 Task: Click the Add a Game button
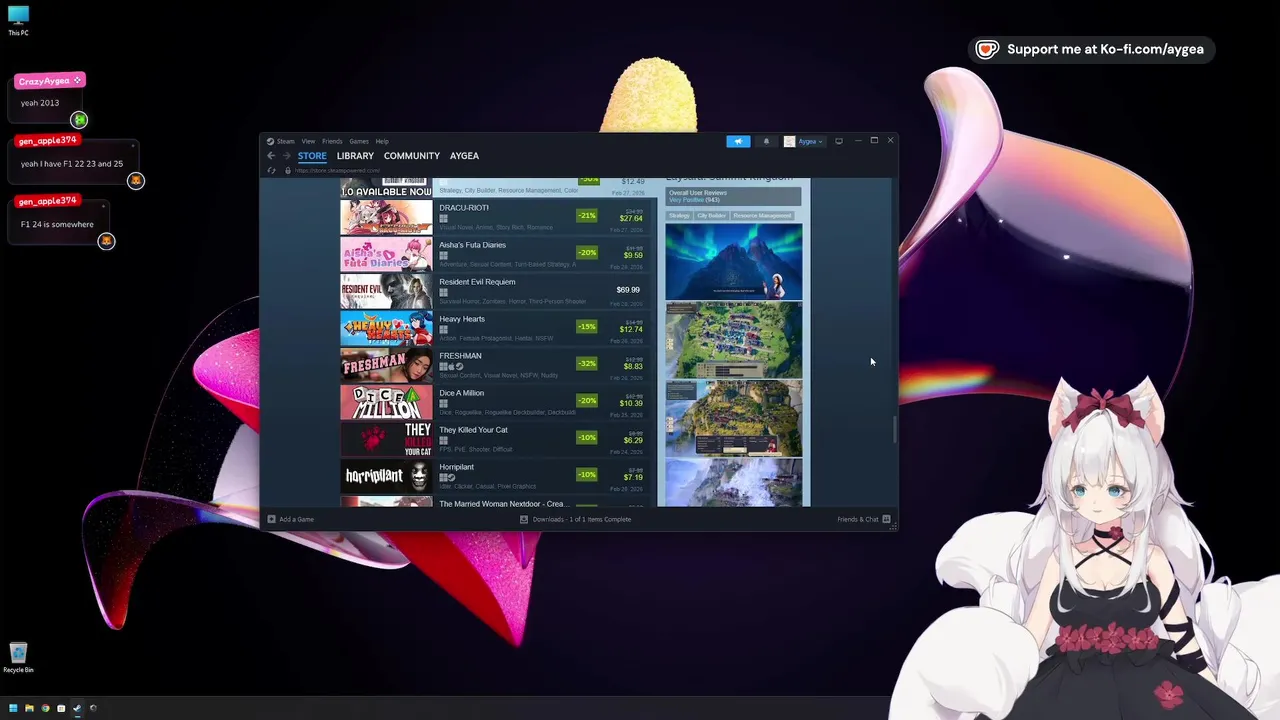coord(290,519)
